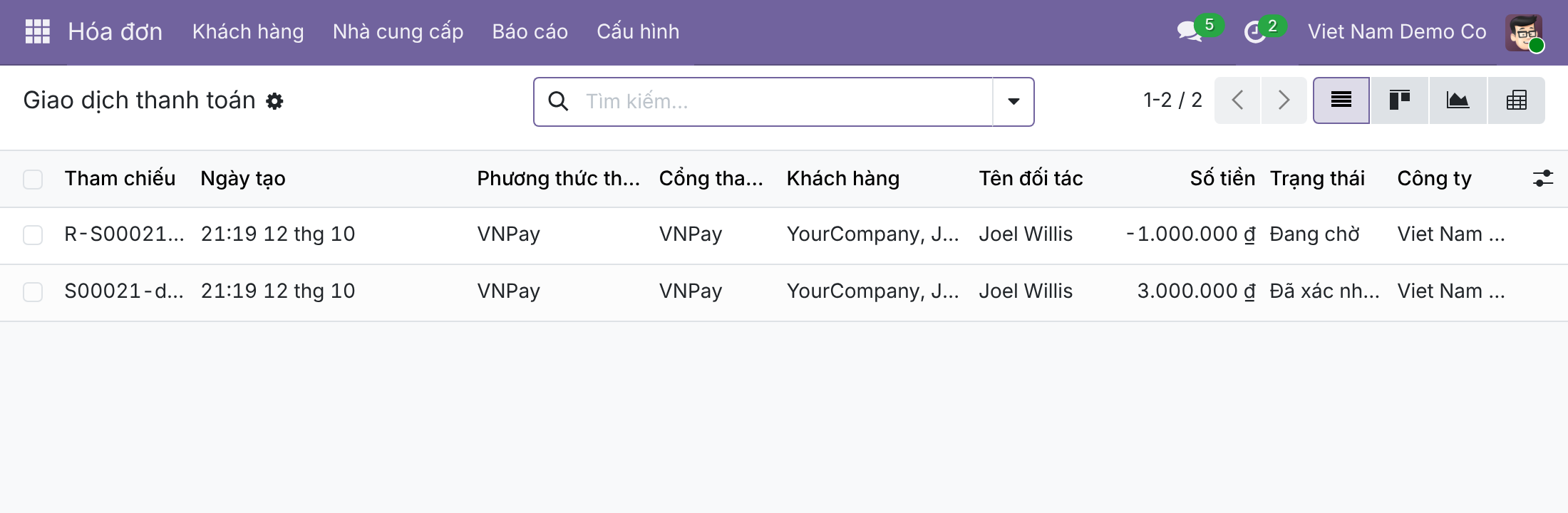1568x513 pixels.
Task: Open the apps grid home menu
Action: point(37,31)
